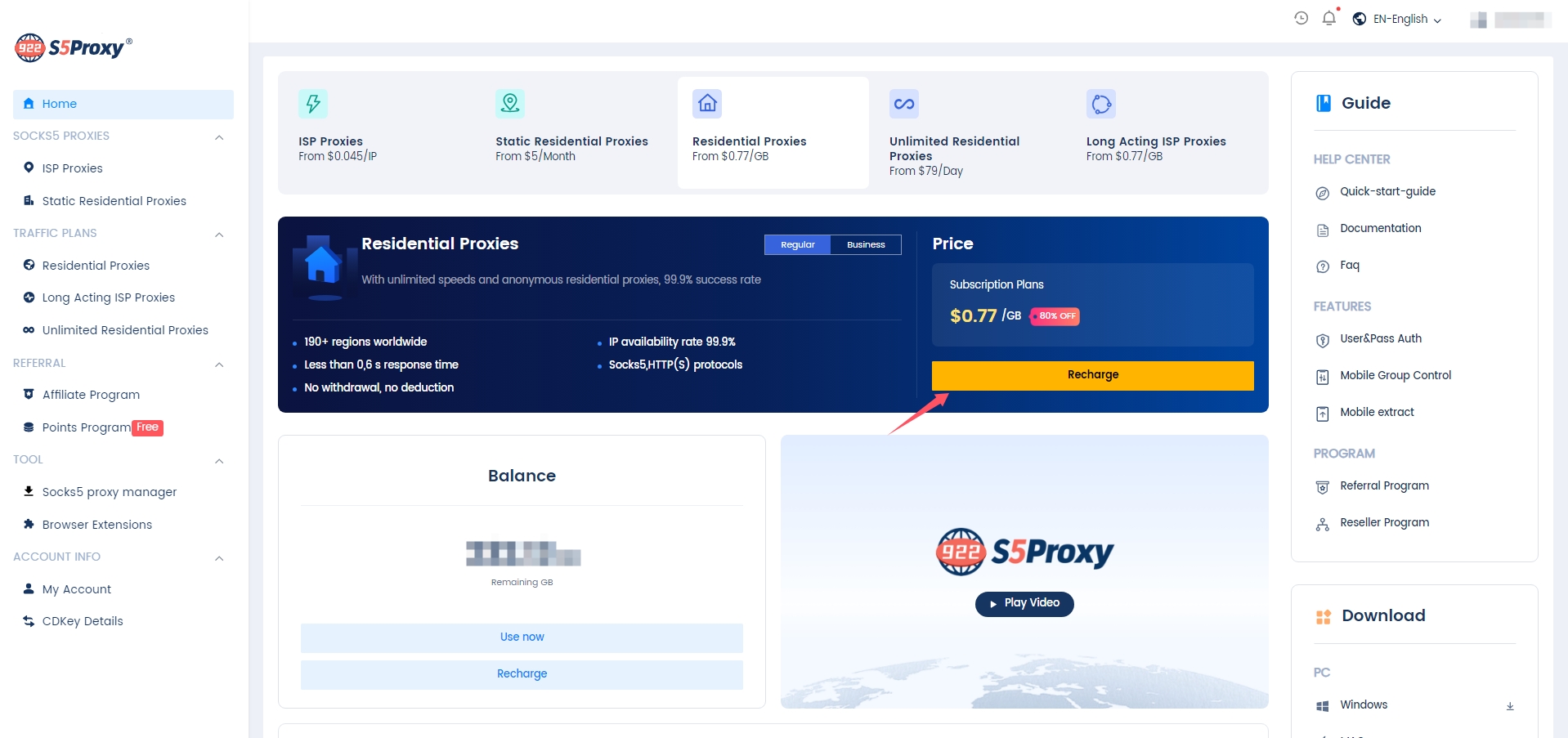Click the Static Residential Proxies location icon
The height and width of the screenshot is (738, 1568).
pos(510,104)
